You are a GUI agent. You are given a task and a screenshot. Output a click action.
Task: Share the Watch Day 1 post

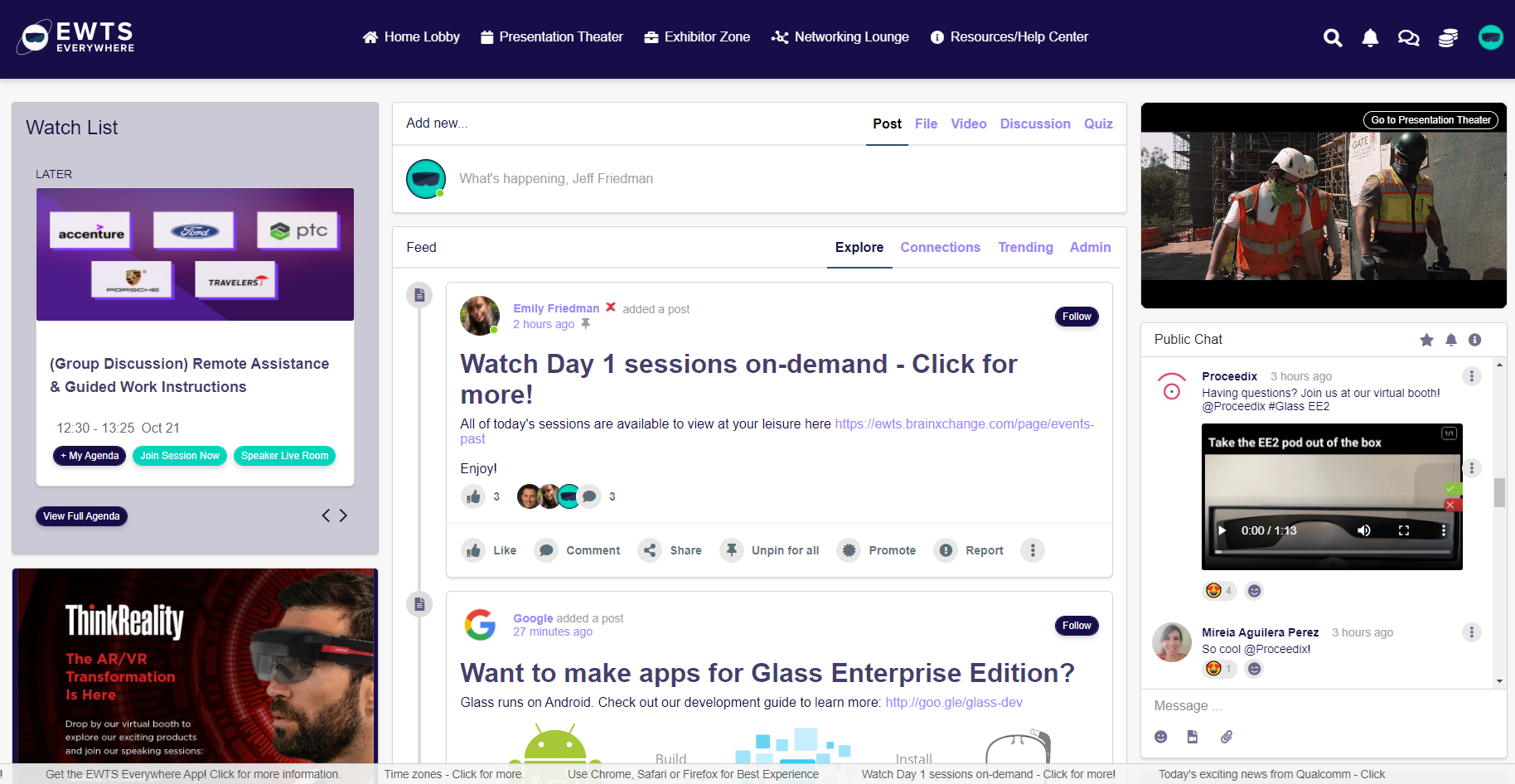tap(670, 550)
